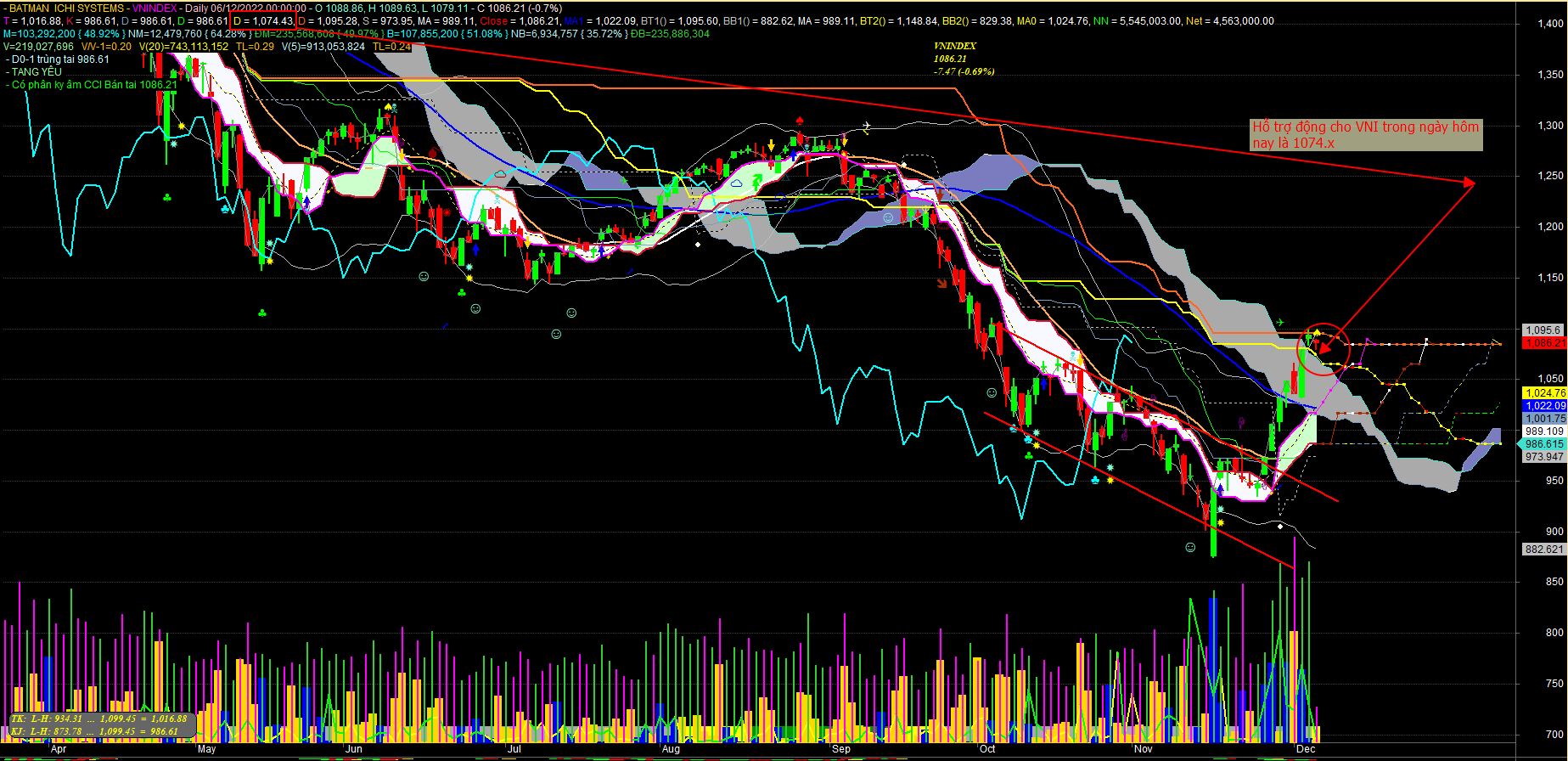Click the red support note text box

pos(1366,135)
